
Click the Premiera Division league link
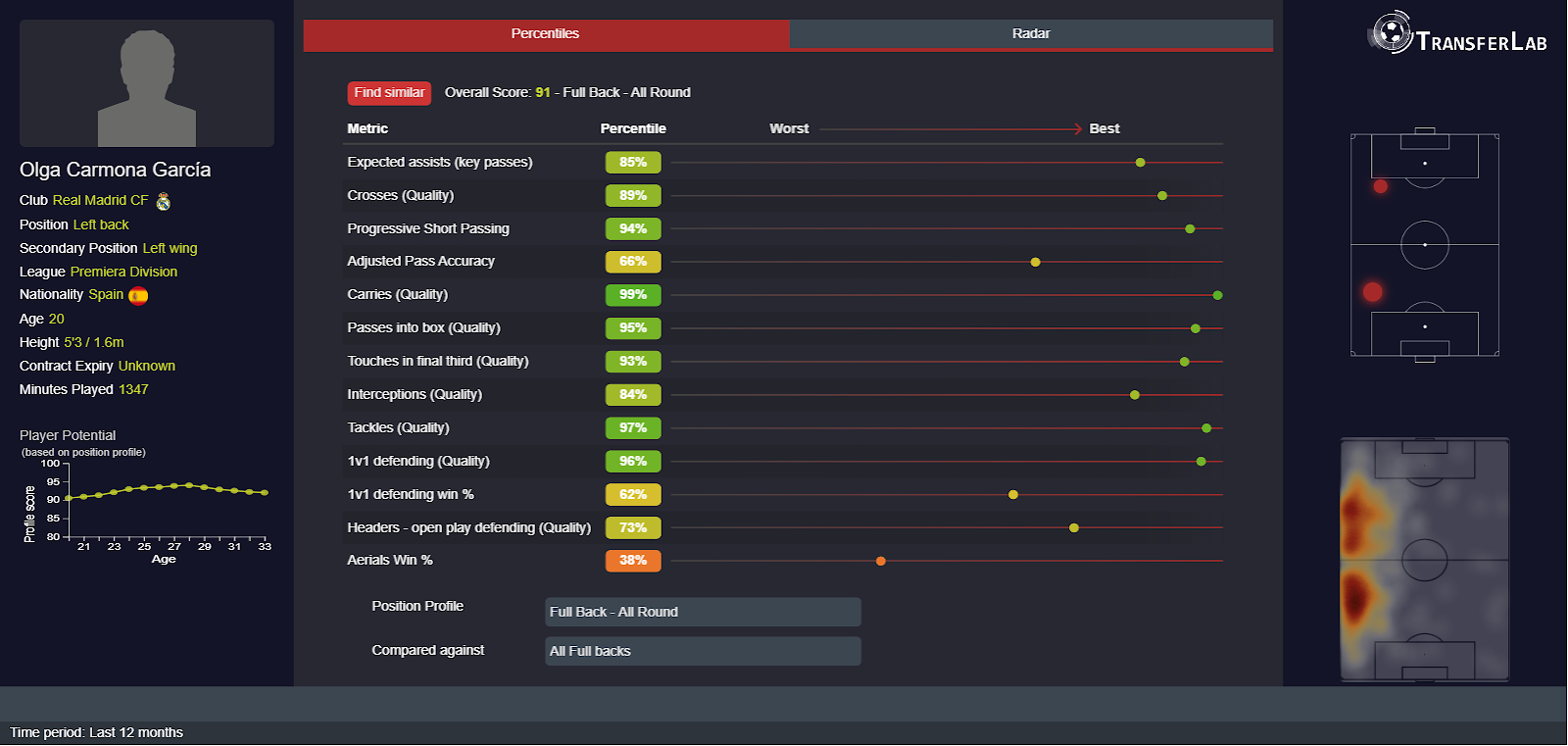[123, 272]
